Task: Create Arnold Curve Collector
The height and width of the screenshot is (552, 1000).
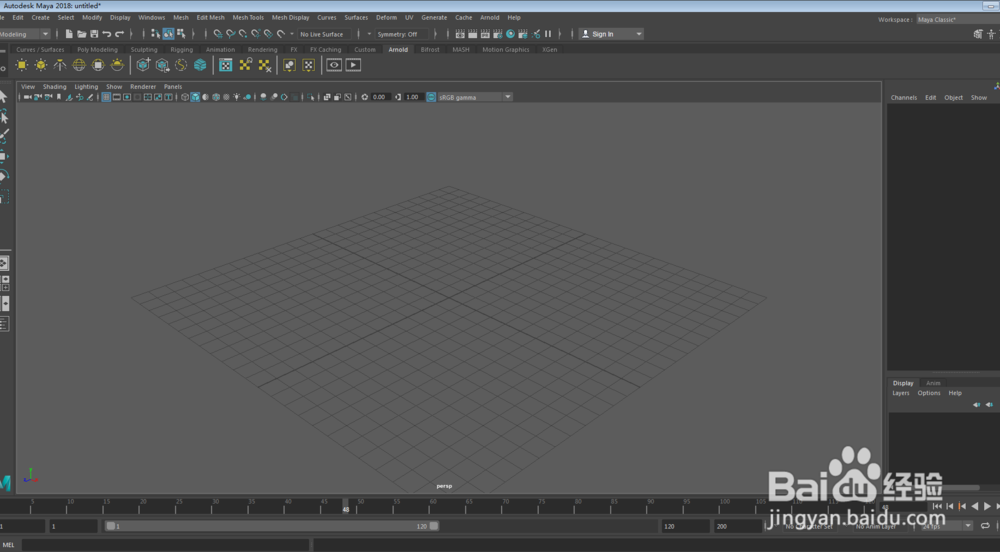Action: (x=182, y=65)
